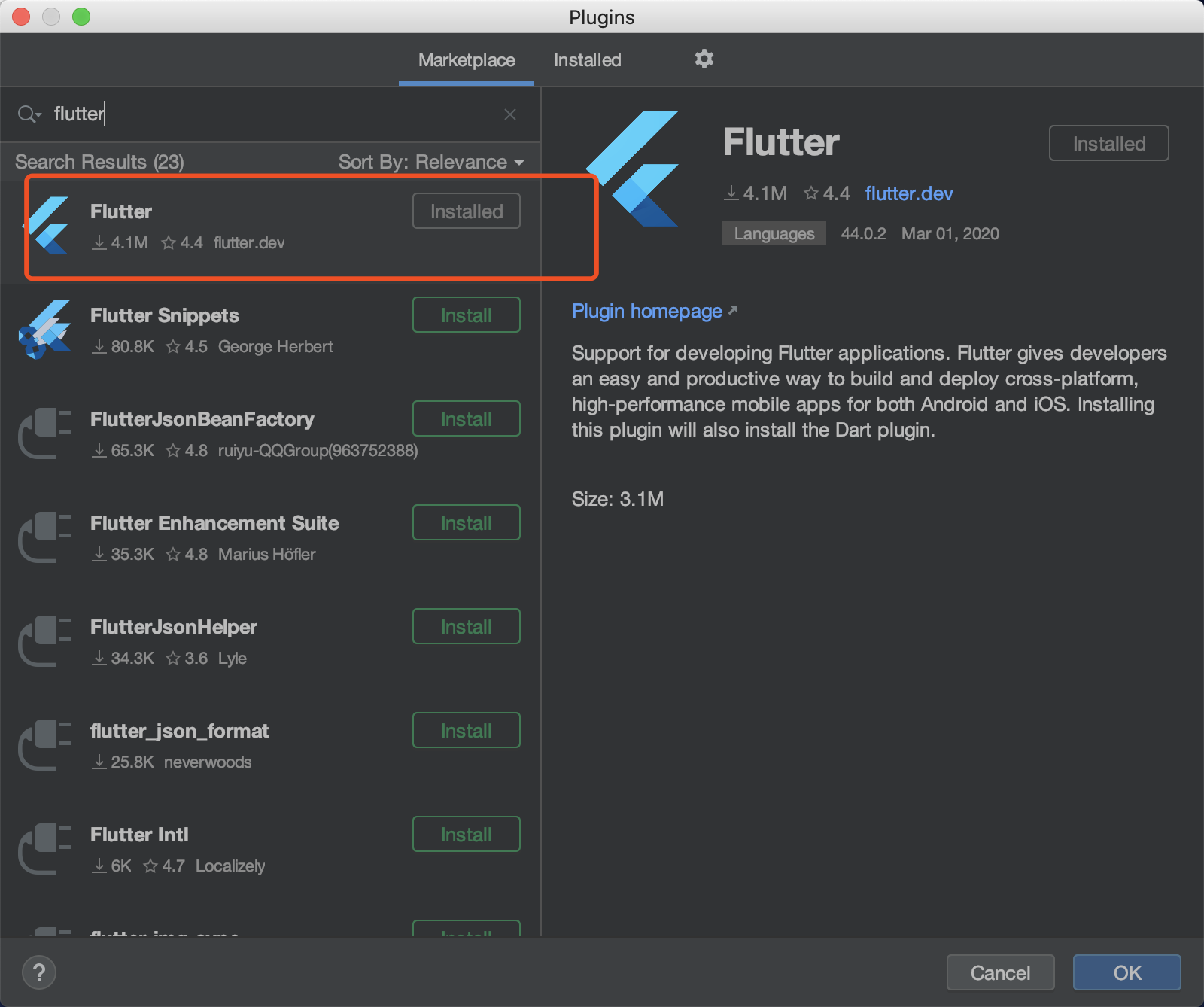Clear the flutter search text
The image size is (1204, 1007).
[509, 114]
